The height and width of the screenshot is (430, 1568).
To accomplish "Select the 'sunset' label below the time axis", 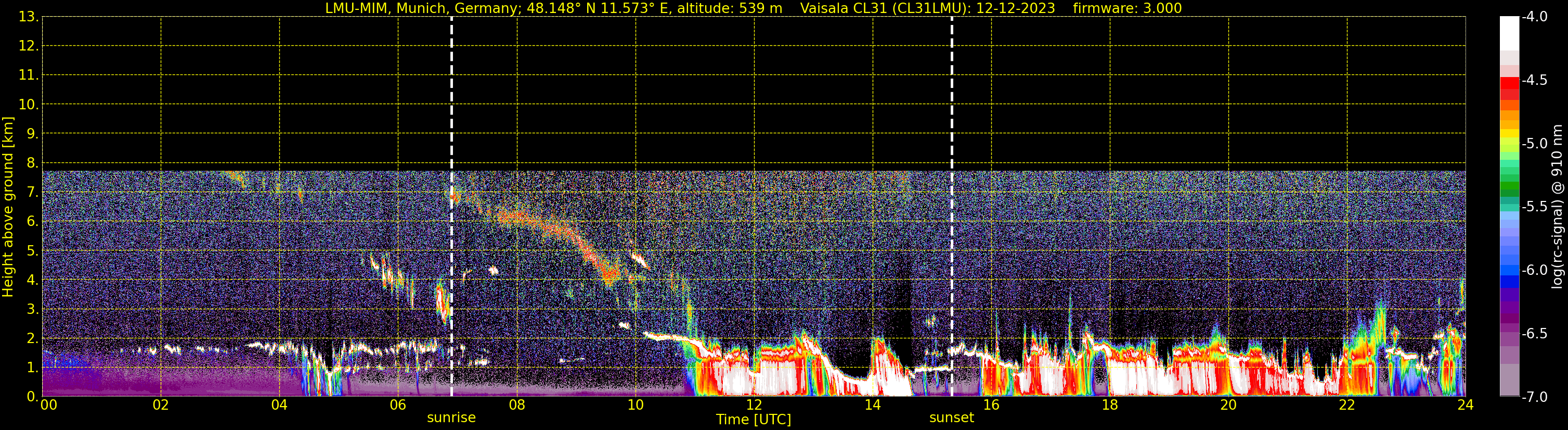I will pyautogui.click(x=951, y=418).
